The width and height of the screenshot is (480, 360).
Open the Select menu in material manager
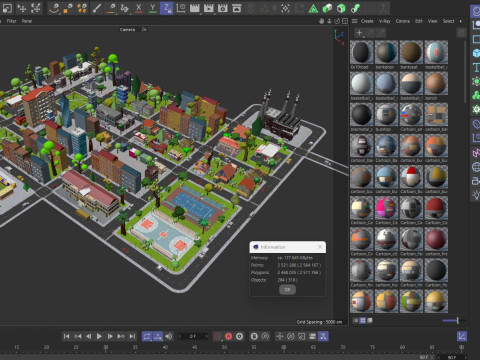click(x=448, y=21)
